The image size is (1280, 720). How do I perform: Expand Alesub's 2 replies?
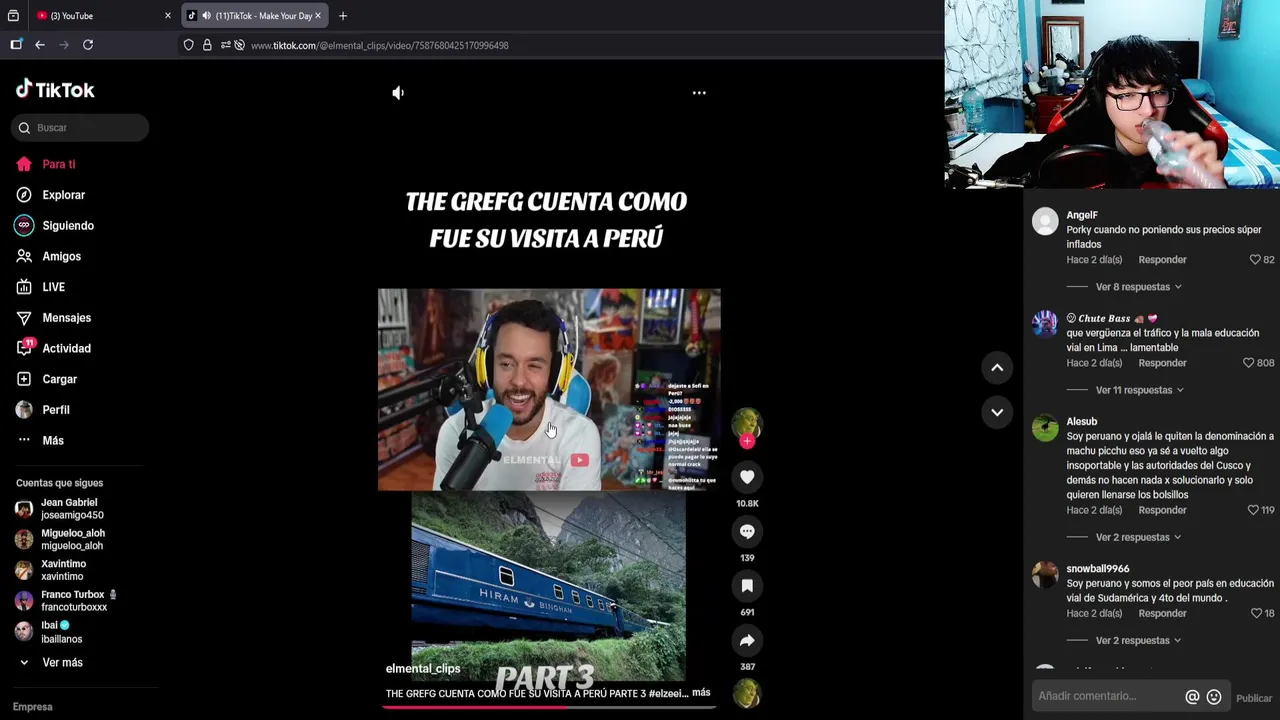(x=1138, y=537)
